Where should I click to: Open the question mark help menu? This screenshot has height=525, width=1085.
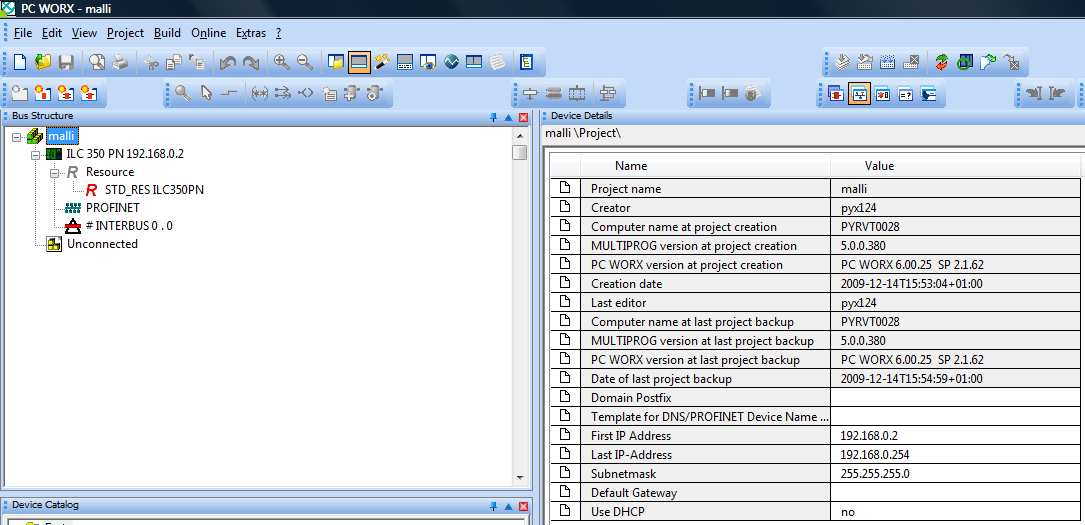[278, 33]
